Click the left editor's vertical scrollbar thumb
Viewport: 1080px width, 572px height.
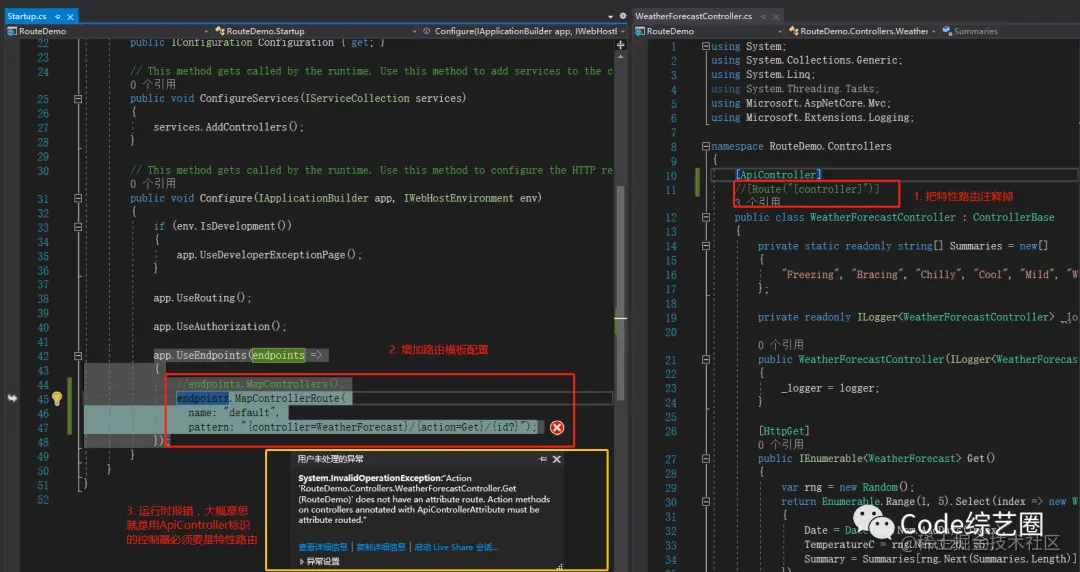click(x=621, y=293)
